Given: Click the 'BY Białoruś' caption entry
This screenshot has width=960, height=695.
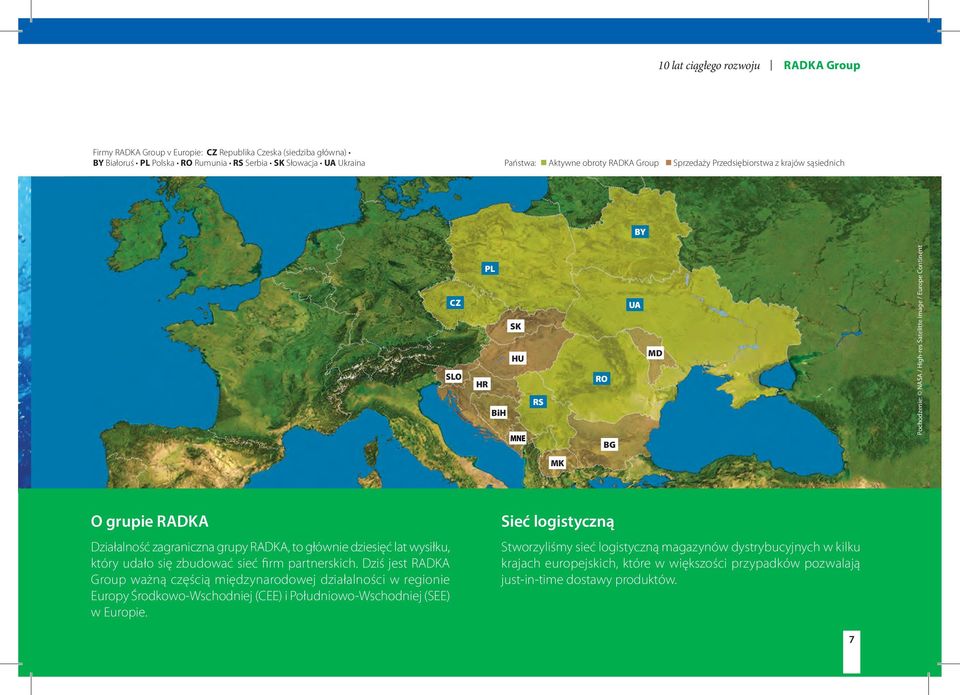Looking at the screenshot, I should pos(113,163).
